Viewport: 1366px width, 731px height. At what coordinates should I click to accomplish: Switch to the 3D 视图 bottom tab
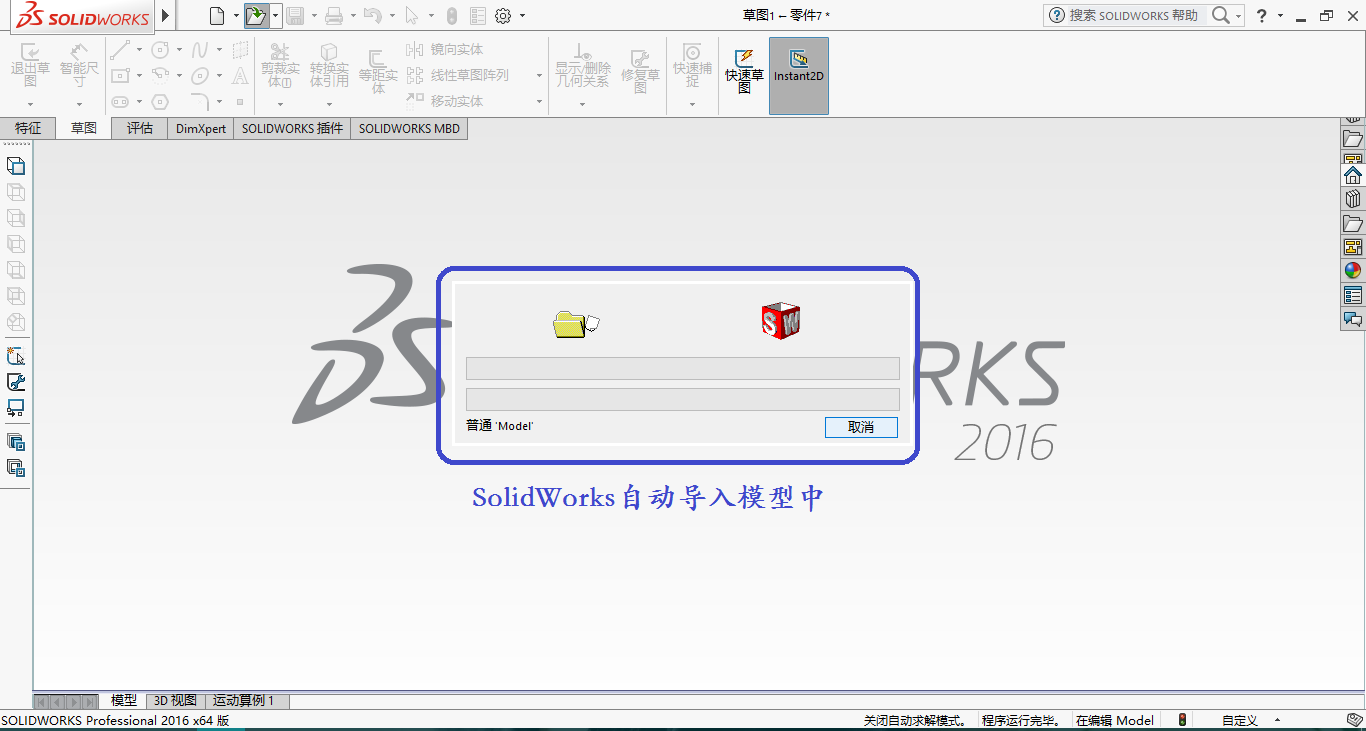point(176,701)
